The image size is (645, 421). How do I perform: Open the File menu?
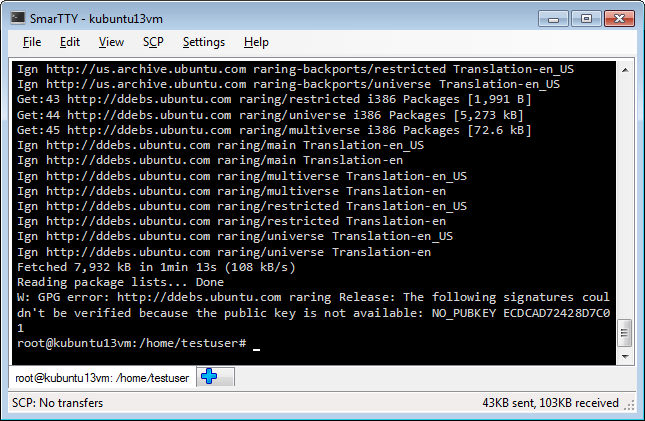click(x=32, y=42)
